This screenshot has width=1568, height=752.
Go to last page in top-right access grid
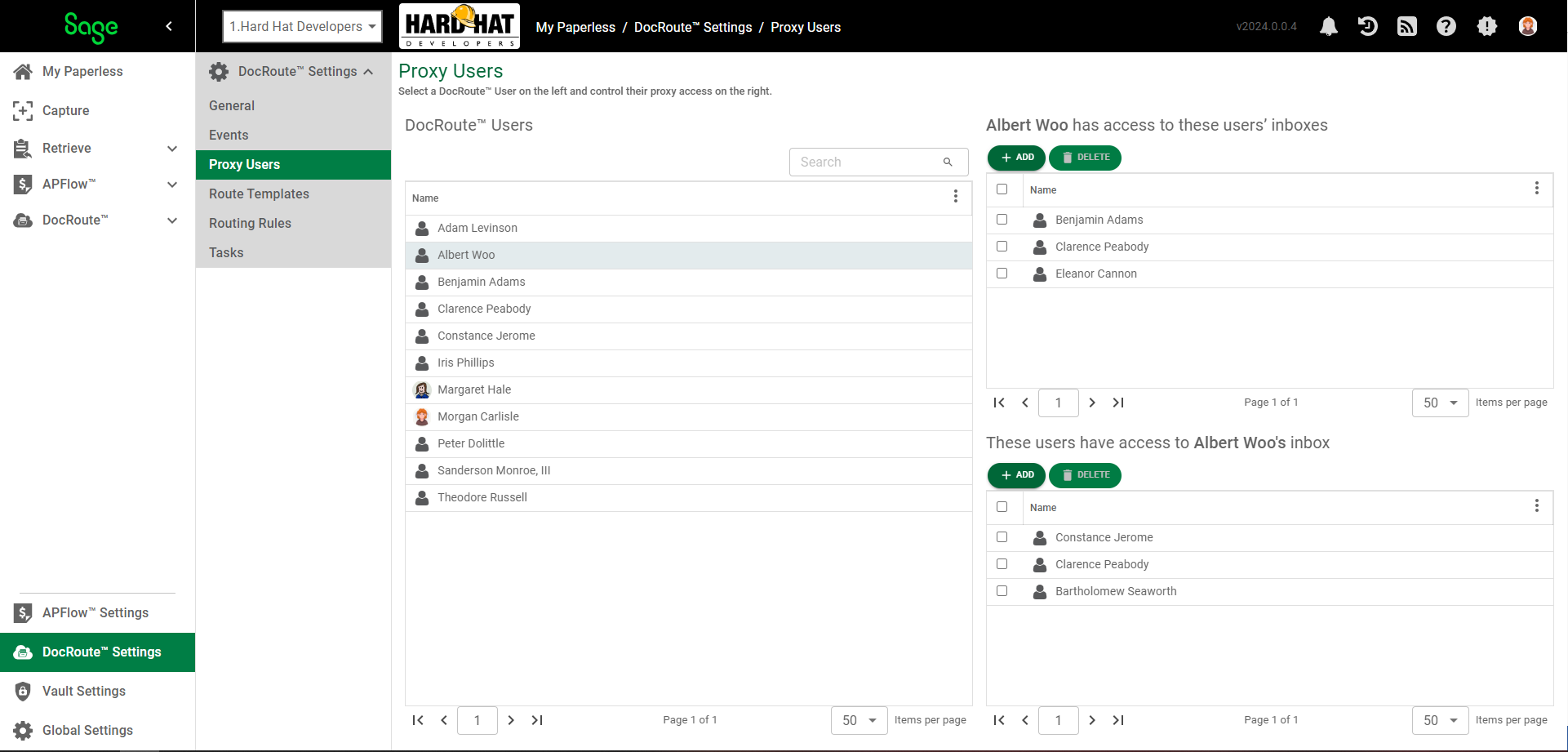pyautogui.click(x=1118, y=403)
